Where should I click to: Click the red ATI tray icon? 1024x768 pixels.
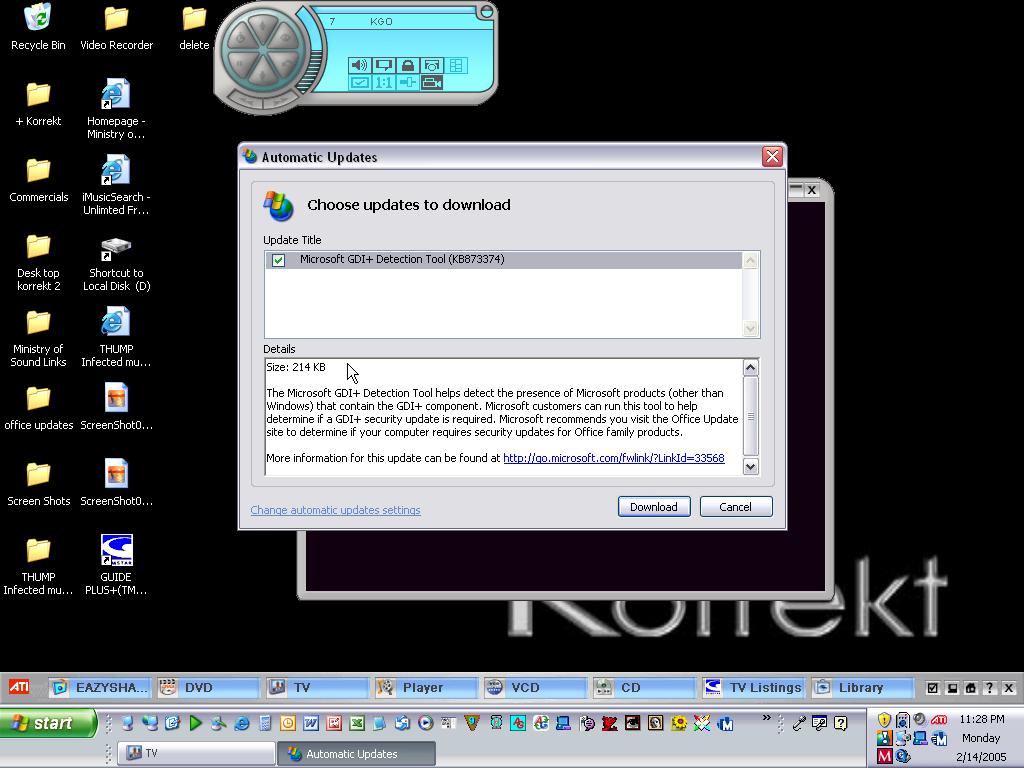click(x=939, y=720)
